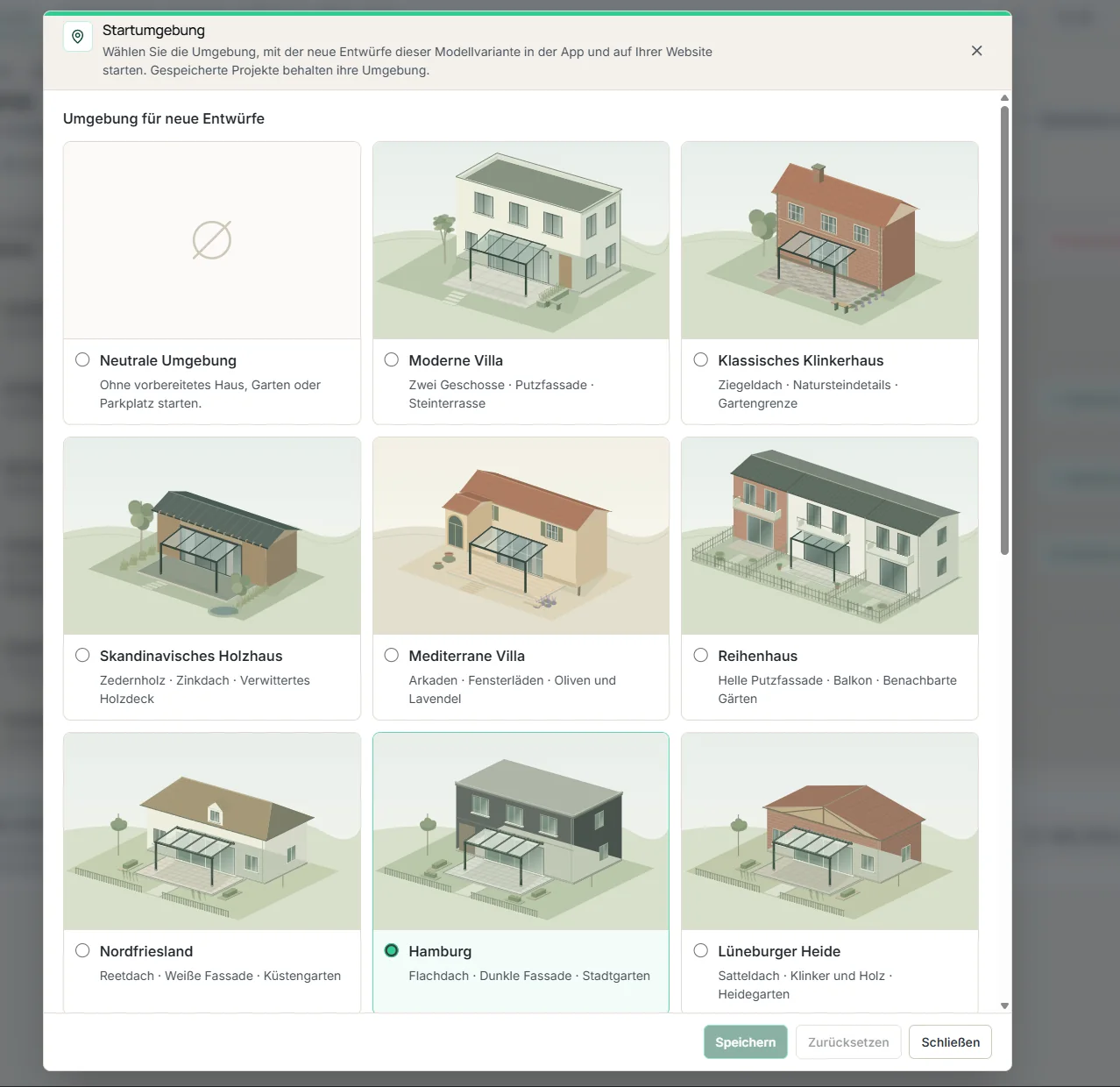Save the selection with Speichern
Image resolution: width=1120 pixels, height=1087 pixels.
click(745, 1042)
